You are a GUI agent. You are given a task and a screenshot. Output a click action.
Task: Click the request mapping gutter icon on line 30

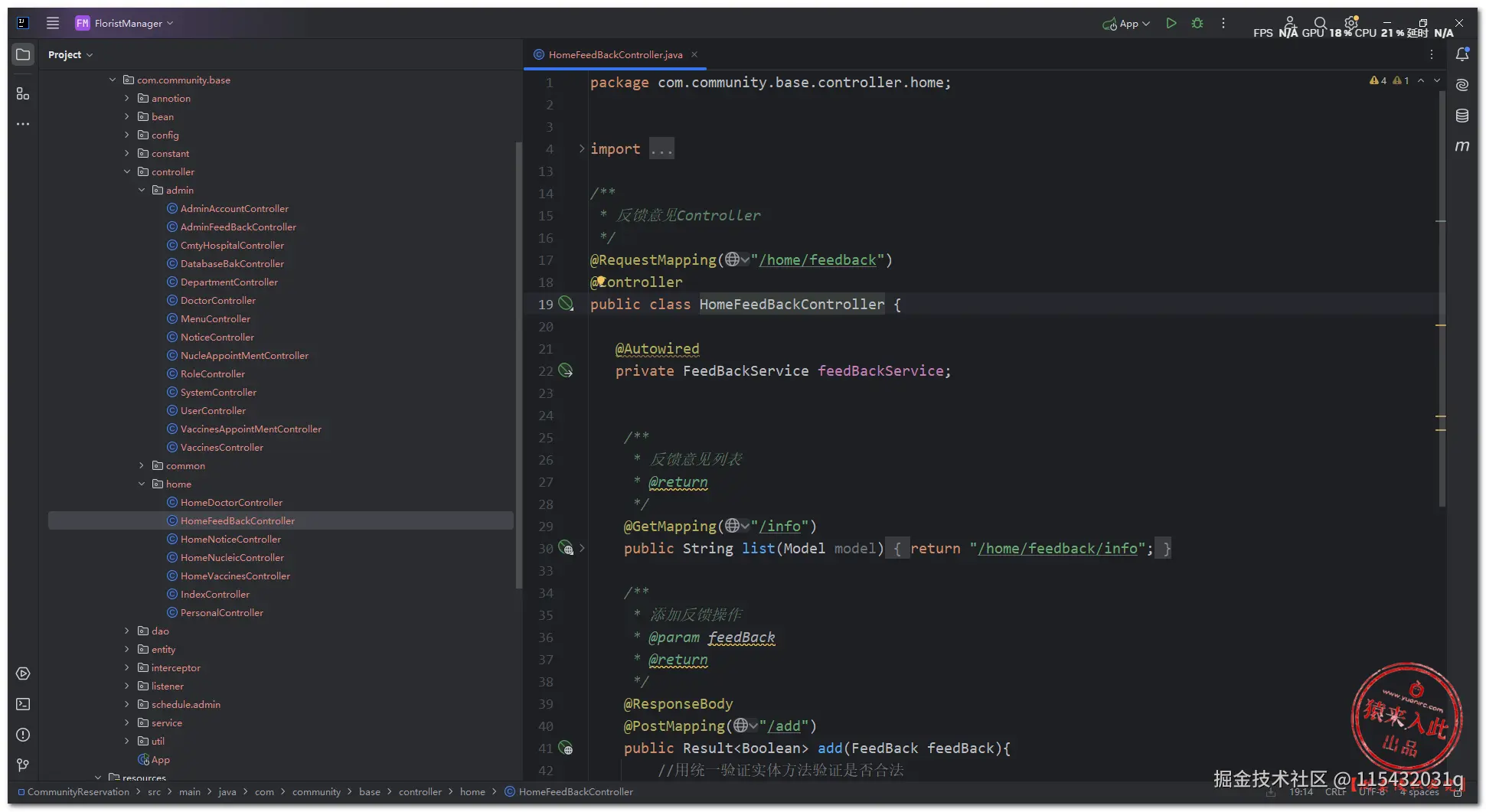coord(566,548)
